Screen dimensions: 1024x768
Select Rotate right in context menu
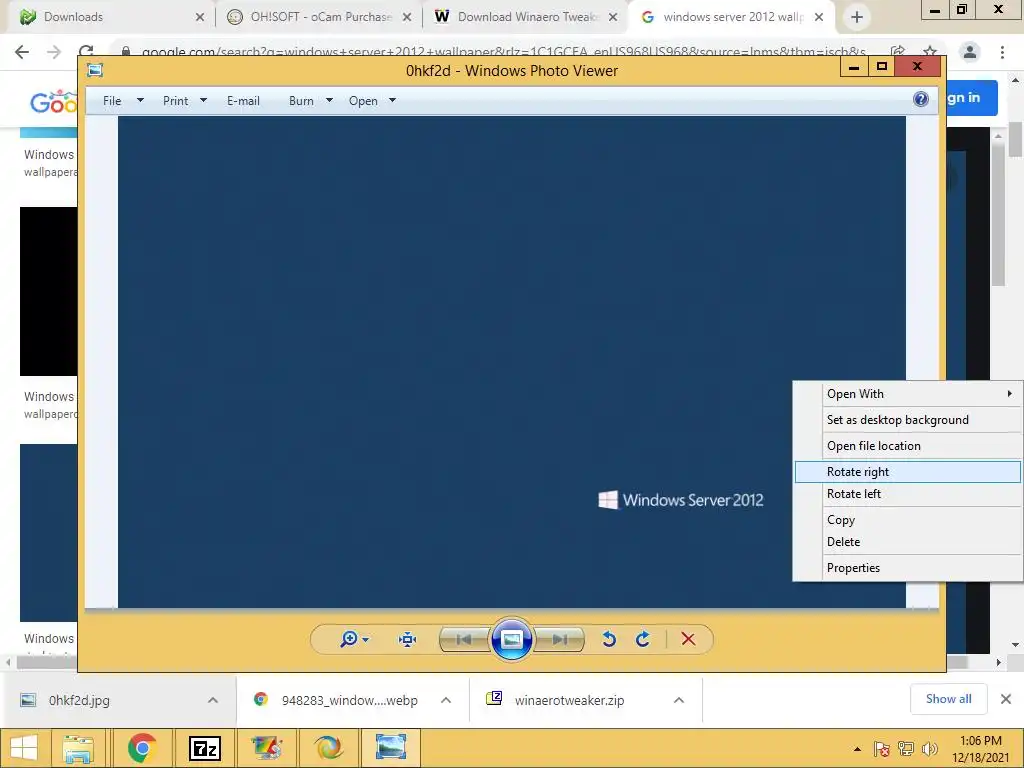pos(908,472)
